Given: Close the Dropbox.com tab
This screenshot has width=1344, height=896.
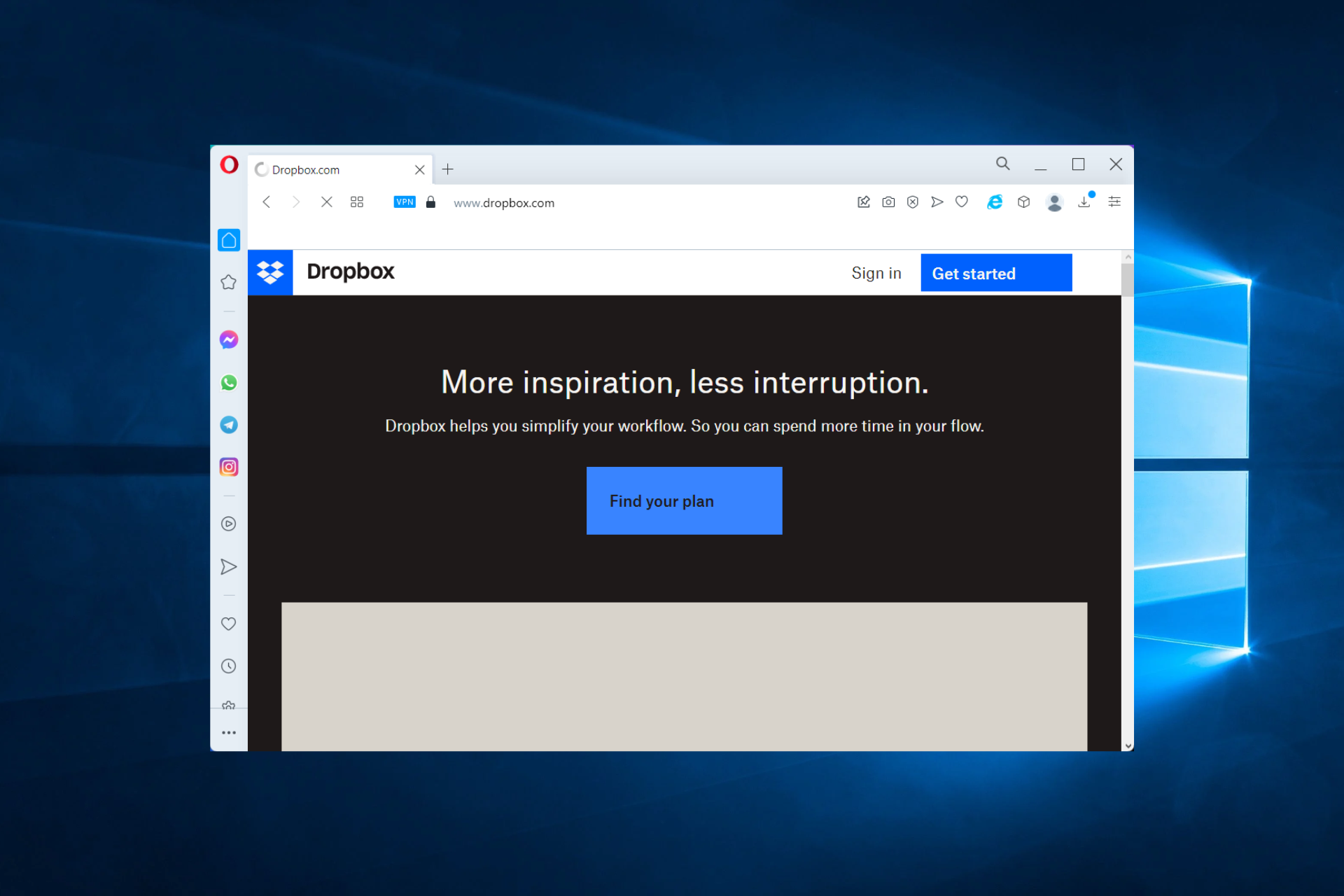Looking at the screenshot, I should click(x=420, y=170).
